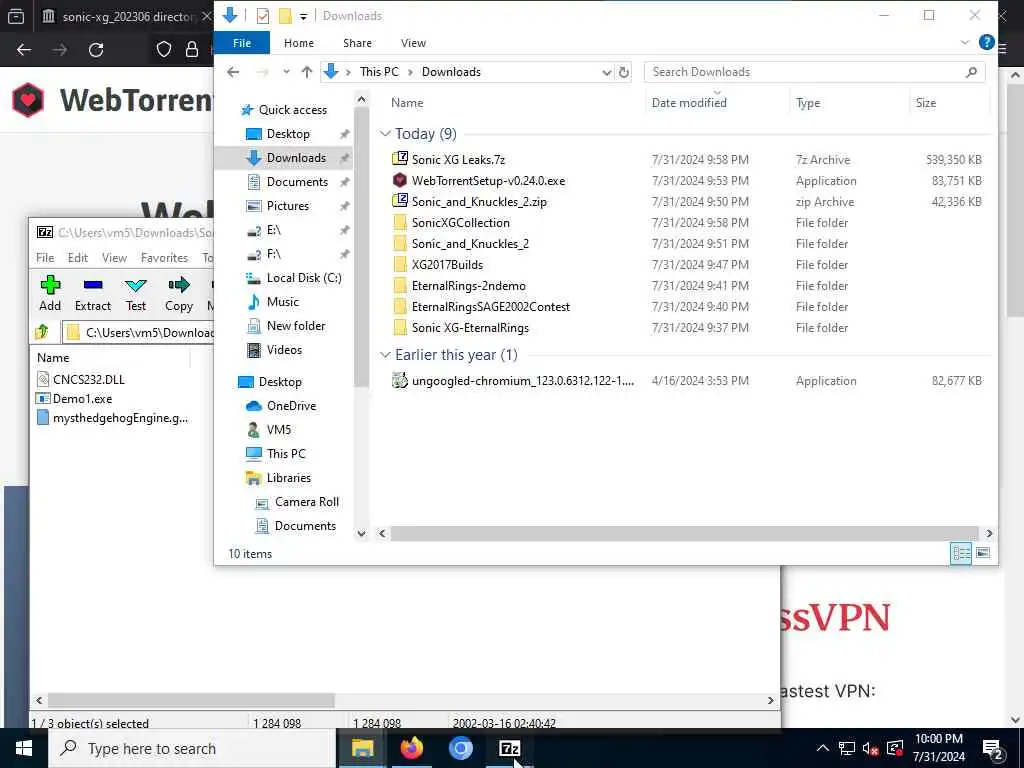Select the ungoogled-chromium installer file
The image size is (1024, 768).
coord(522,381)
